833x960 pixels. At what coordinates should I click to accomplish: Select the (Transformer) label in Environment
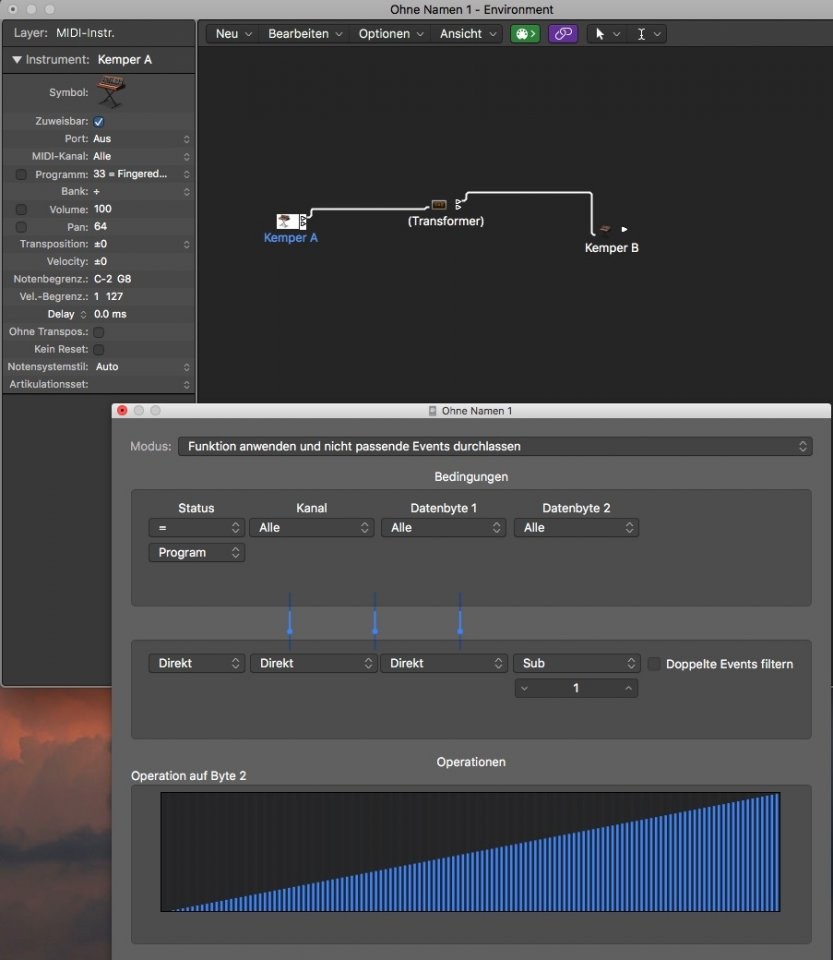[x=446, y=221]
